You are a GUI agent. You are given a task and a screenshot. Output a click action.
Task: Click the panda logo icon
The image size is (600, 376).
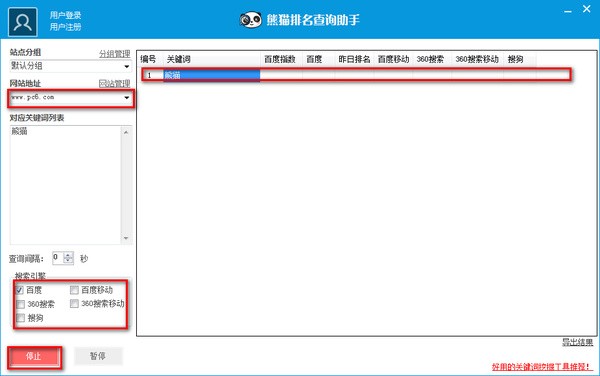(251, 20)
